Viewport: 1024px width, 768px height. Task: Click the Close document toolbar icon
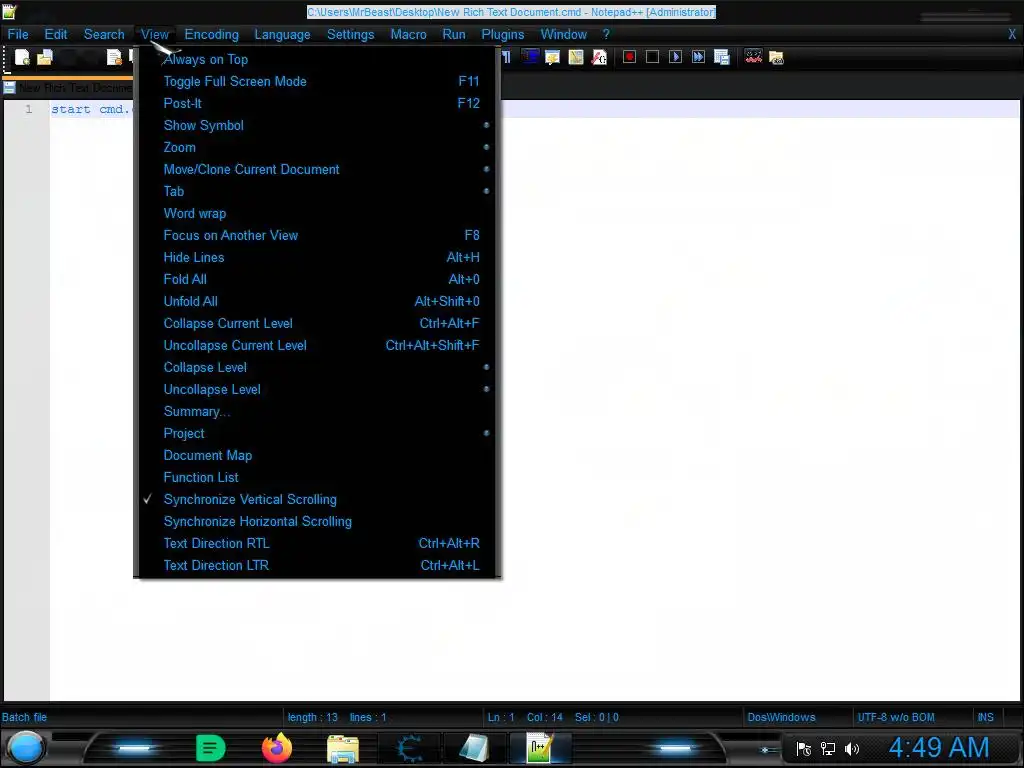pyautogui.click(x=114, y=57)
